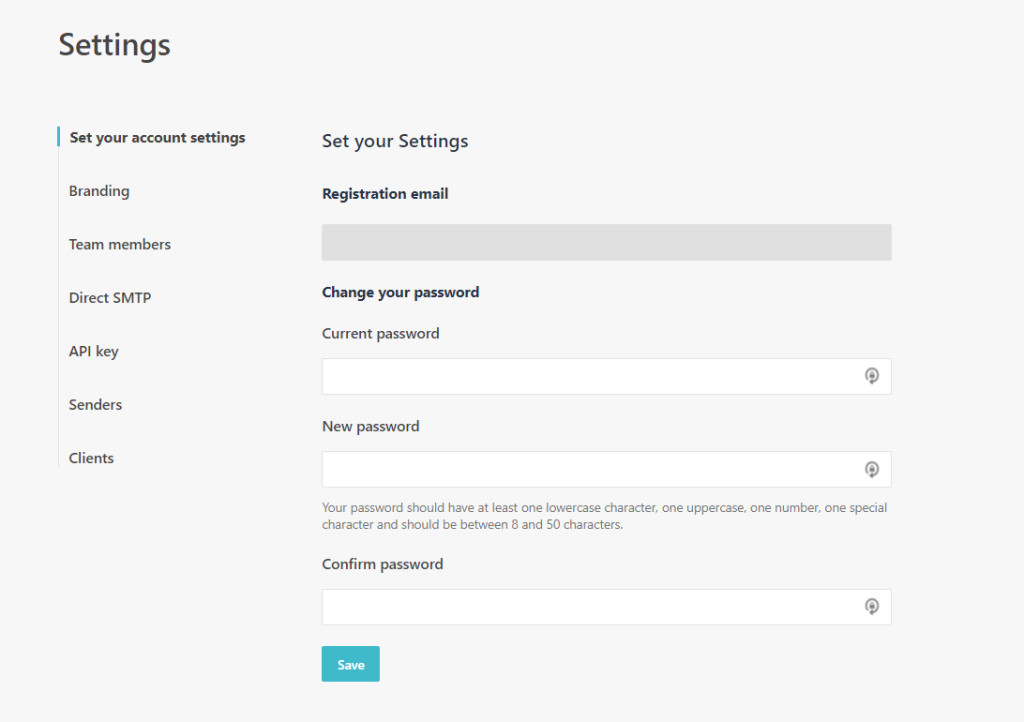
Task: Click the greyed-out Registration email field
Action: tap(606, 243)
